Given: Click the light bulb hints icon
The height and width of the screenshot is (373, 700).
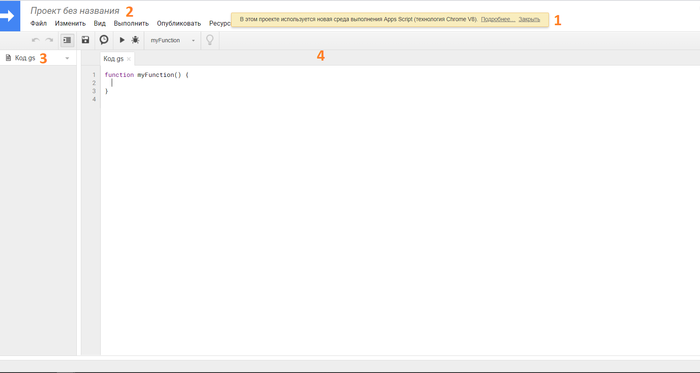Looking at the screenshot, I should pyautogui.click(x=209, y=40).
